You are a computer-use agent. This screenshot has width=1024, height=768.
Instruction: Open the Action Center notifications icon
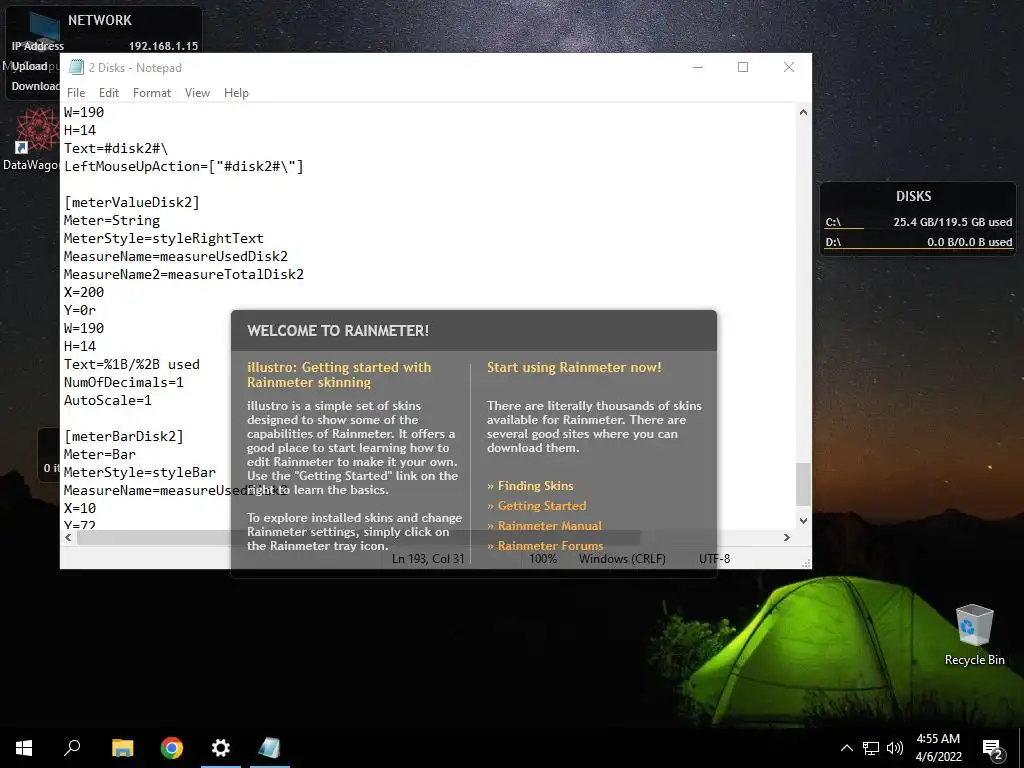pyautogui.click(x=993, y=749)
